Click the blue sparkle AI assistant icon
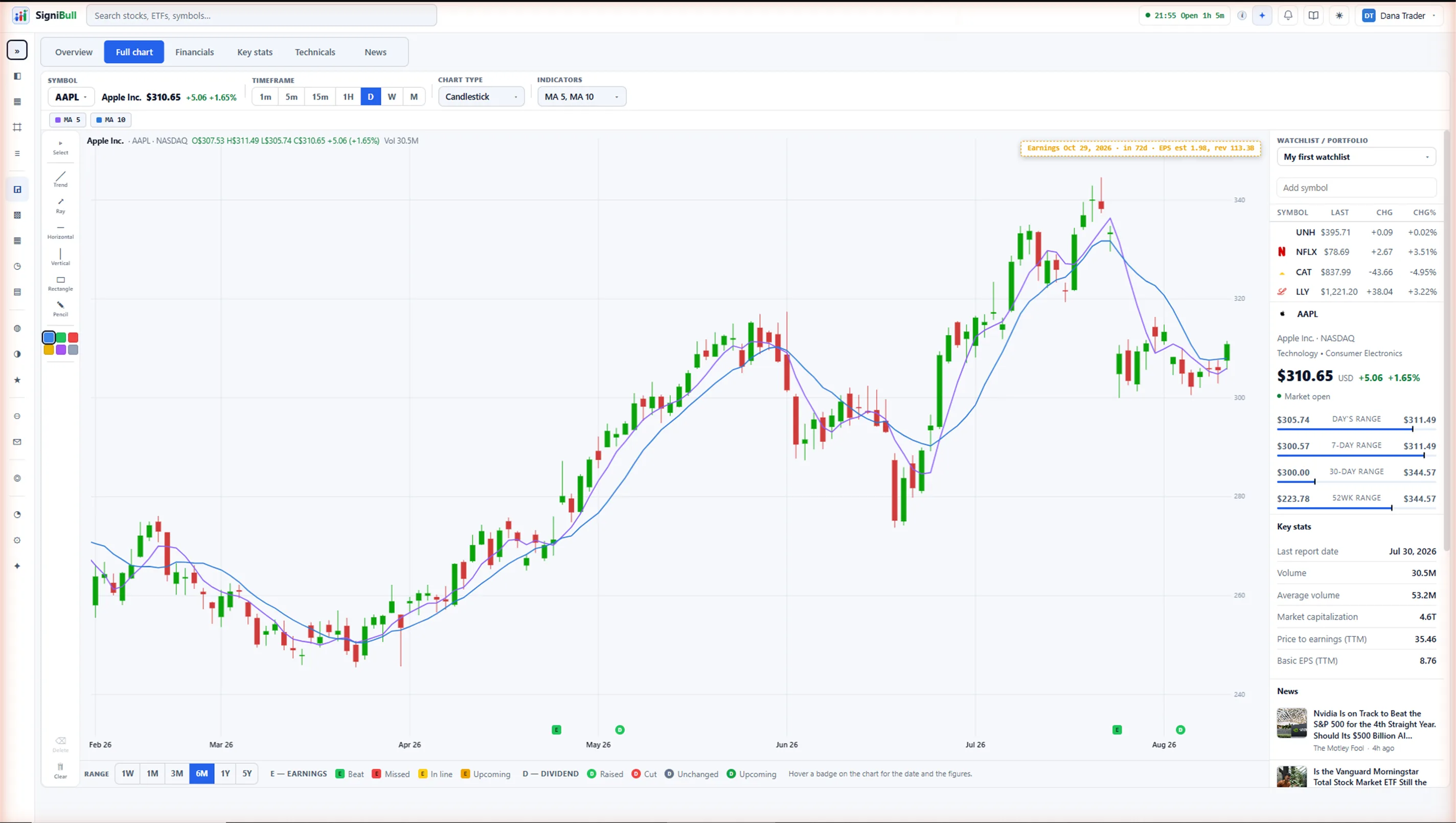Image resolution: width=1456 pixels, height=823 pixels. click(1262, 15)
